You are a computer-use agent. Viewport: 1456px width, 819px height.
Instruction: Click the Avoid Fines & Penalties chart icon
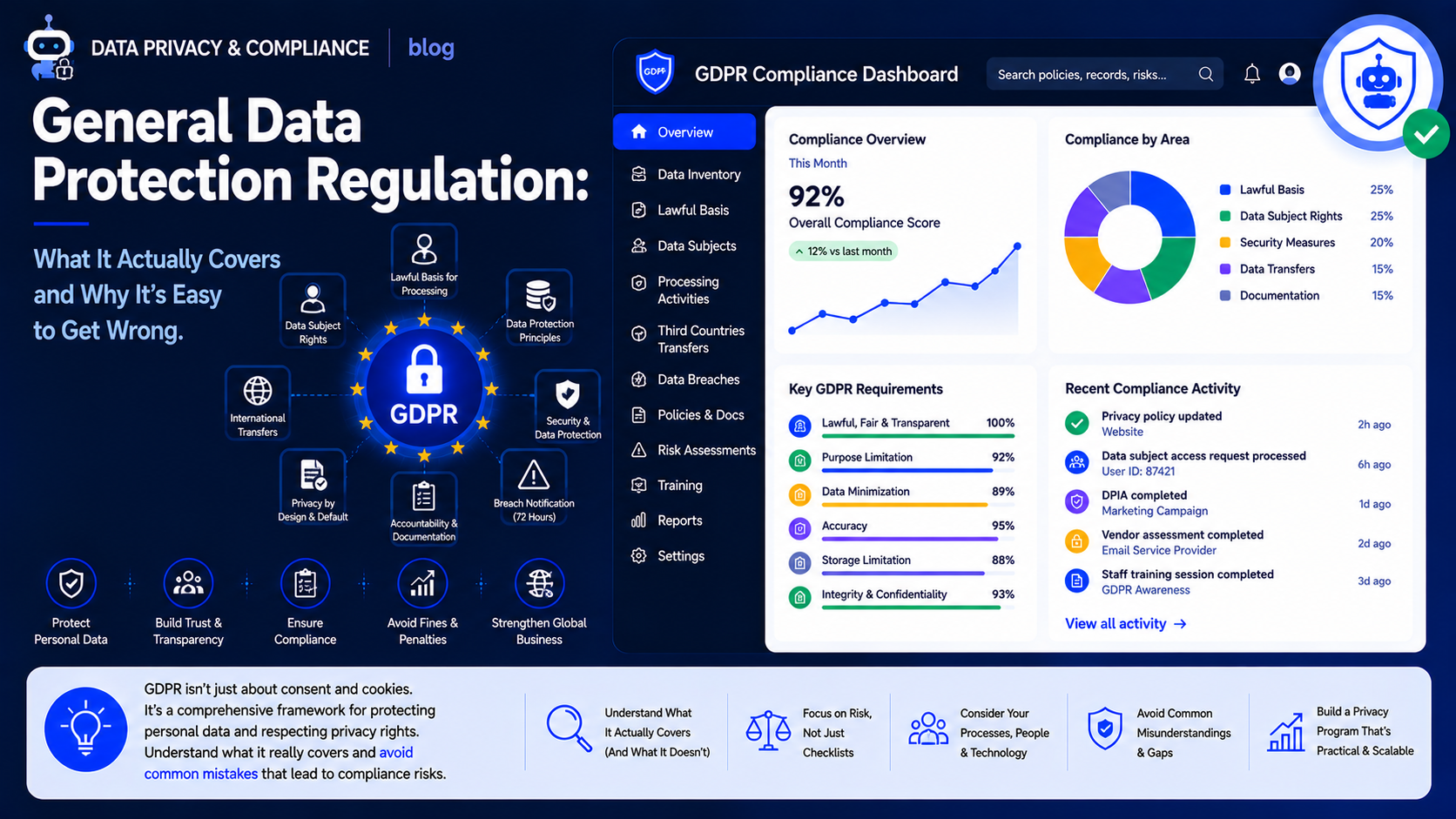tap(422, 583)
